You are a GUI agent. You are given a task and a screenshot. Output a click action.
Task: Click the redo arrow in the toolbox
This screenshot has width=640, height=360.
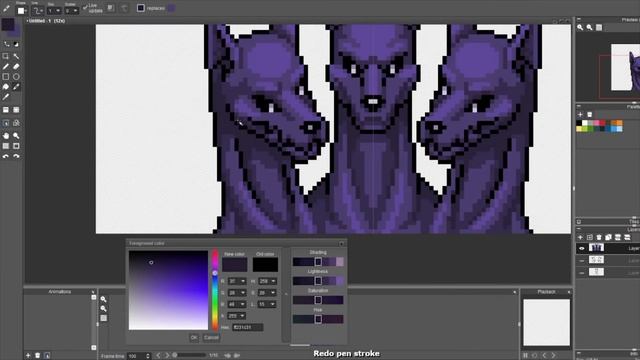tap(16, 156)
